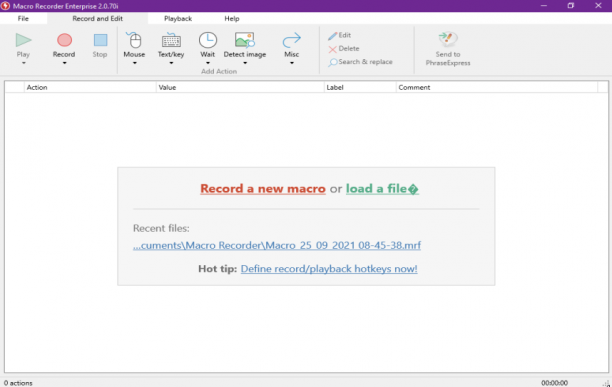The image size is (612, 387).
Task: Click the Hot tip: label
Action: 217,269
